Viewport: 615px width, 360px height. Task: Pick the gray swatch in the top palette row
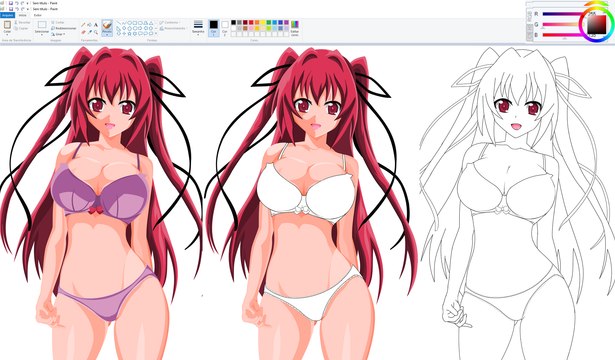(239, 22)
